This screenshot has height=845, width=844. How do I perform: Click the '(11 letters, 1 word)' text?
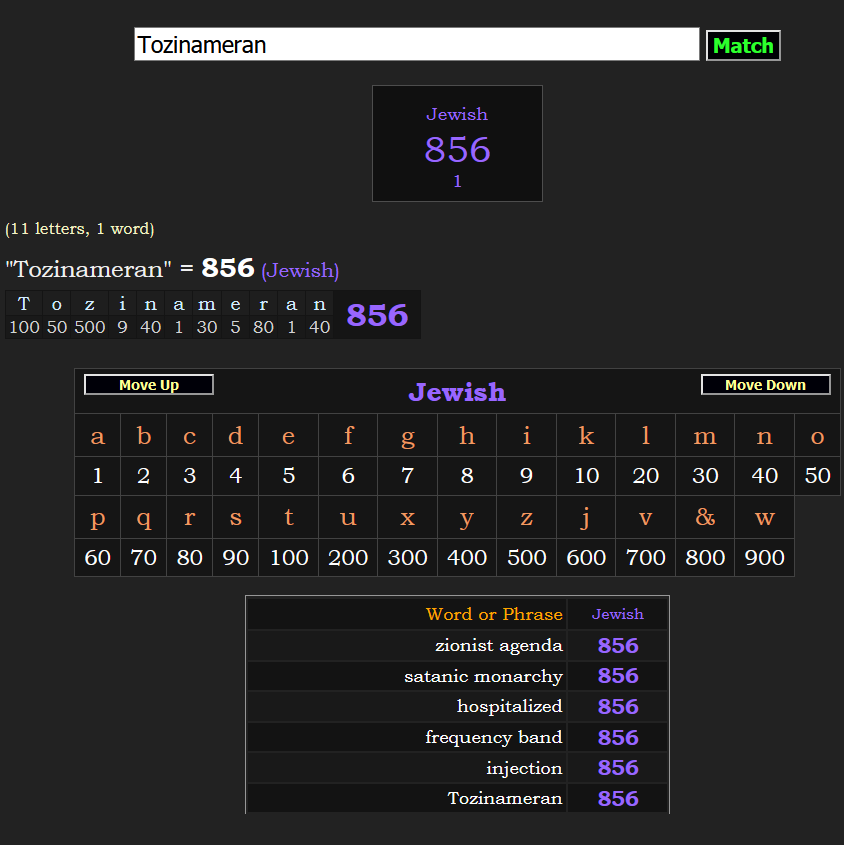pos(80,229)
